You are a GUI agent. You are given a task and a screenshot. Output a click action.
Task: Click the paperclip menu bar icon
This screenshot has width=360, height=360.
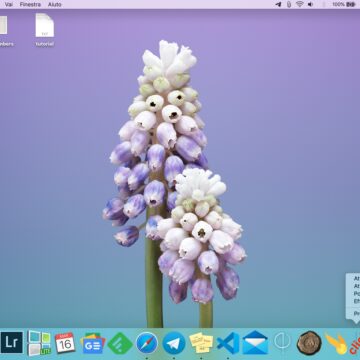click(x=289, y=4)
